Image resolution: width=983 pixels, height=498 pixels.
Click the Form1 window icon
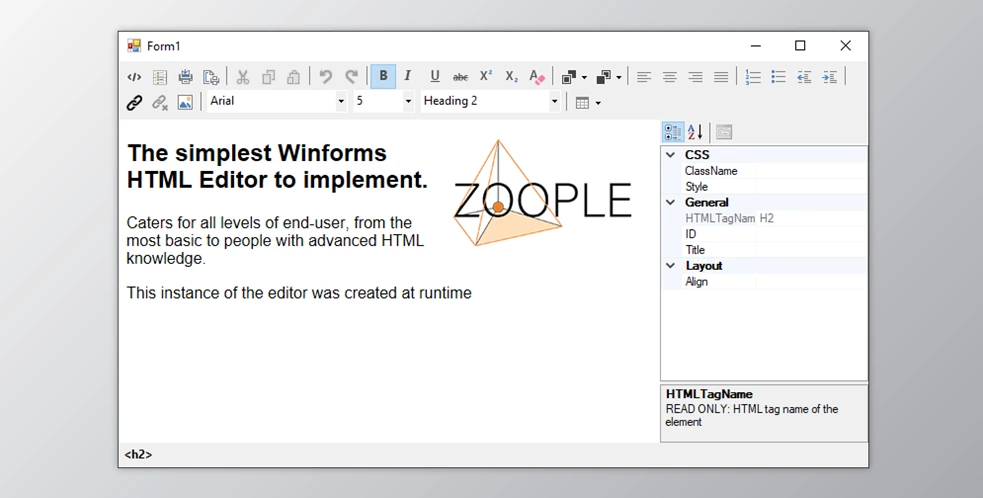click(134, 46)
